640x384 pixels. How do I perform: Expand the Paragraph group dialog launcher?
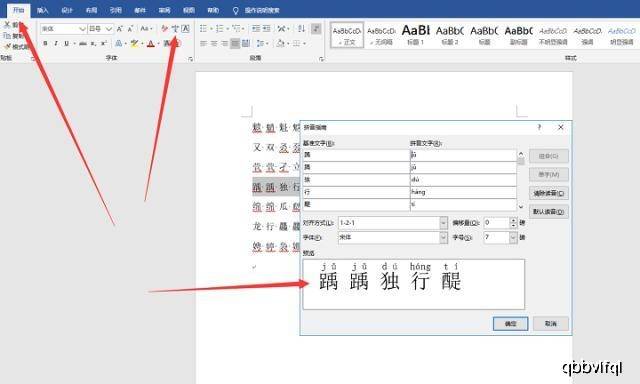pyautogui.click(x=321, y=59)
